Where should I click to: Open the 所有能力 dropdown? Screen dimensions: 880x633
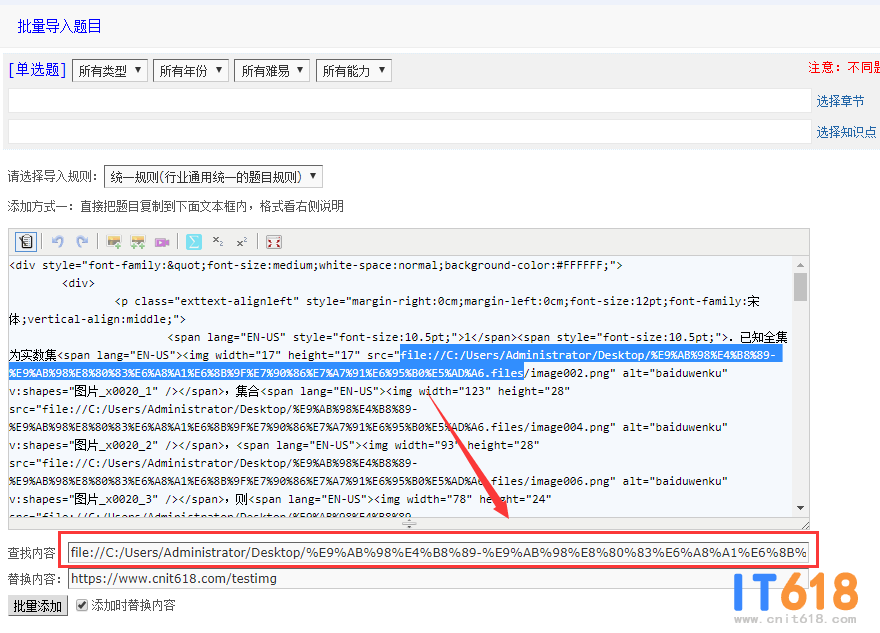pos(354,71)
